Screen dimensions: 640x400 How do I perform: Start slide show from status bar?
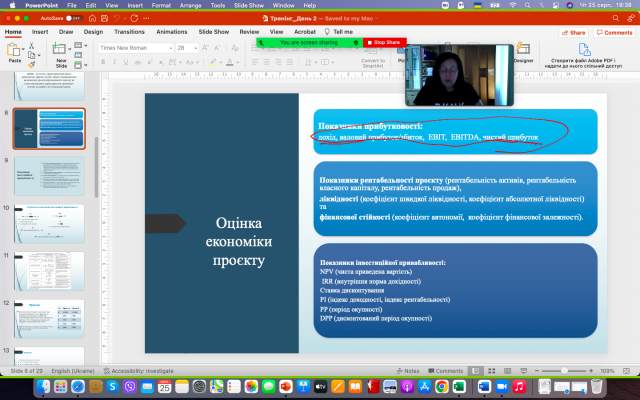(x=523, y=371)
